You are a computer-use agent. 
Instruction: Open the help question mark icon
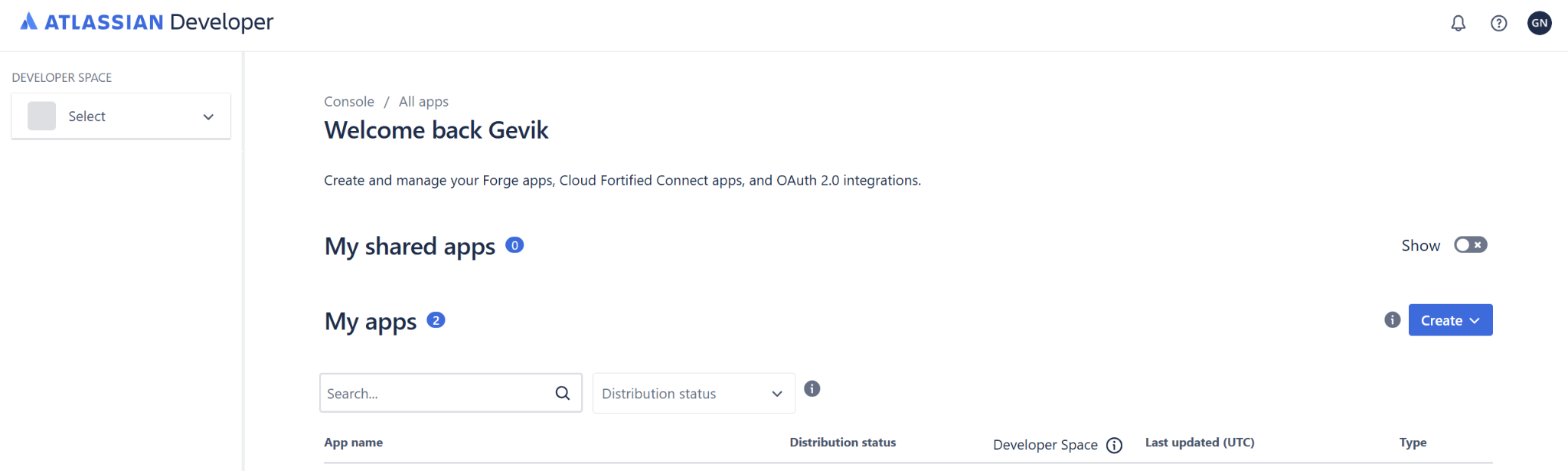(1499, 24)
